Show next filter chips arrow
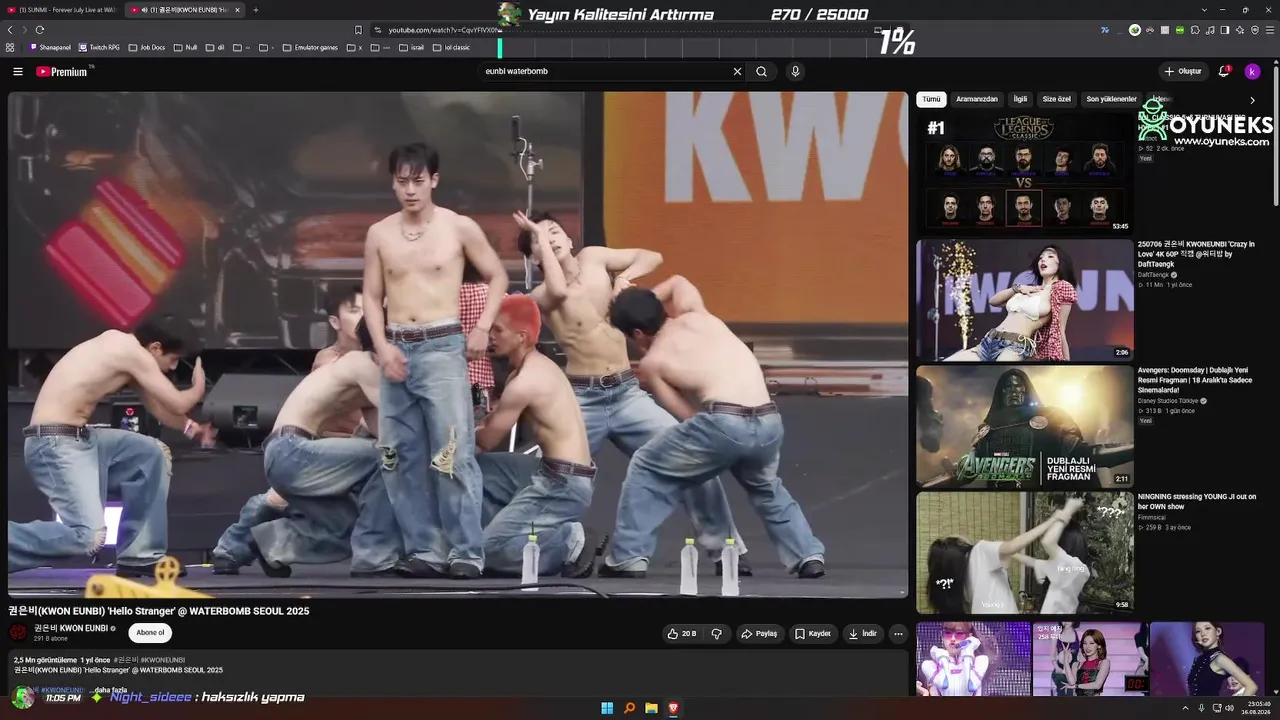This screenshot has height=720, width=1280. [x=1252, y=100]
